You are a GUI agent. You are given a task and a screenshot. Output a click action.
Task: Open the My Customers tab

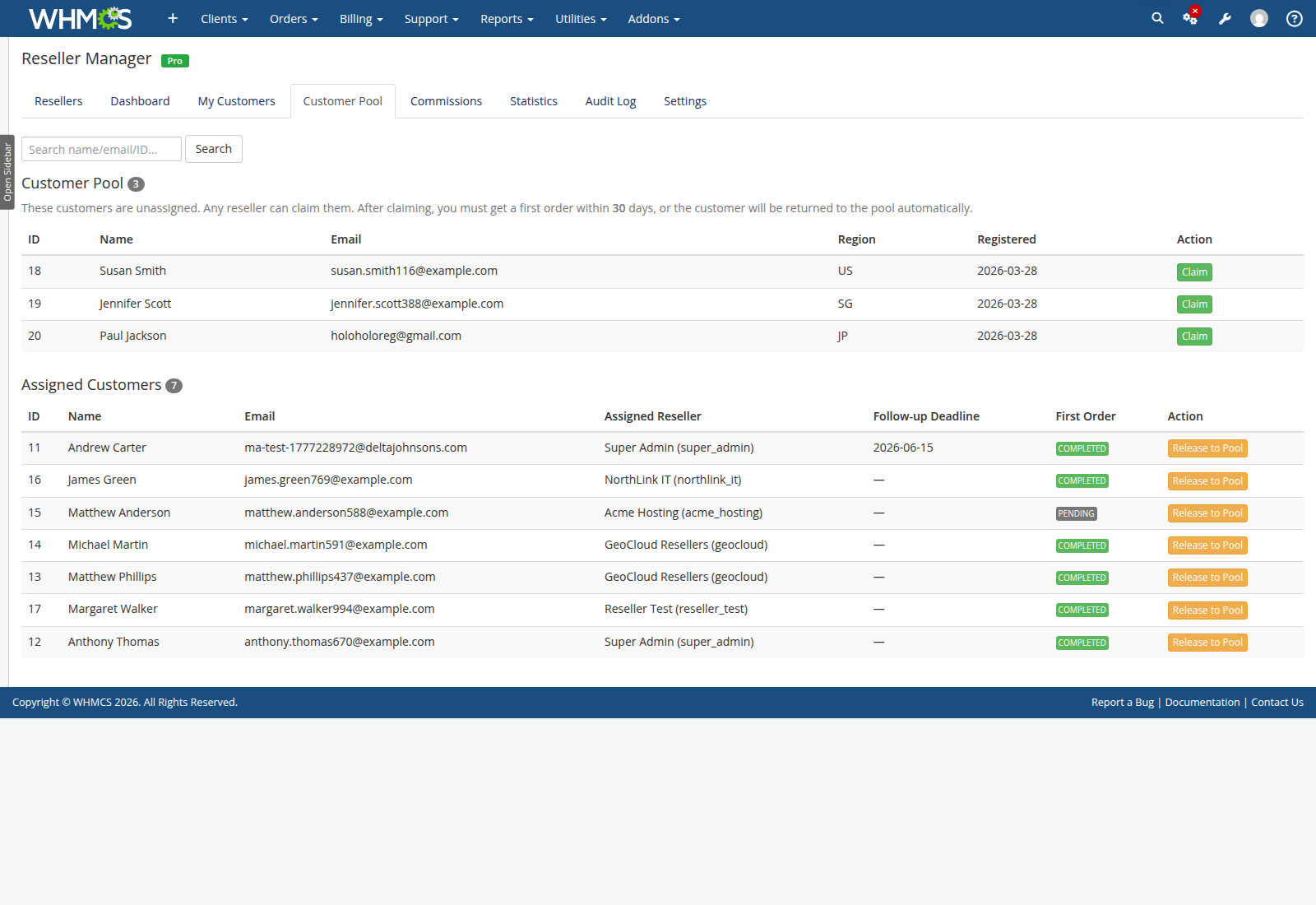[x=236, y=101]
